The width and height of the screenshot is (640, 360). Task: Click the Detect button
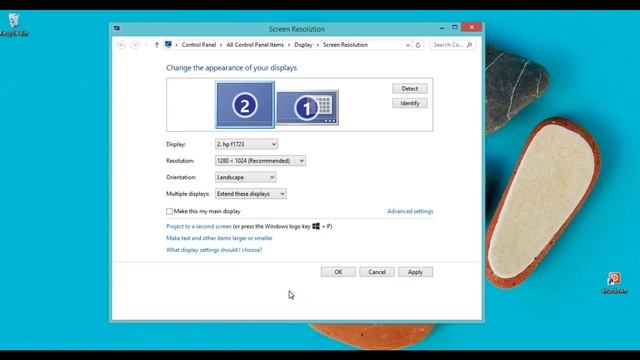point(410,89)
